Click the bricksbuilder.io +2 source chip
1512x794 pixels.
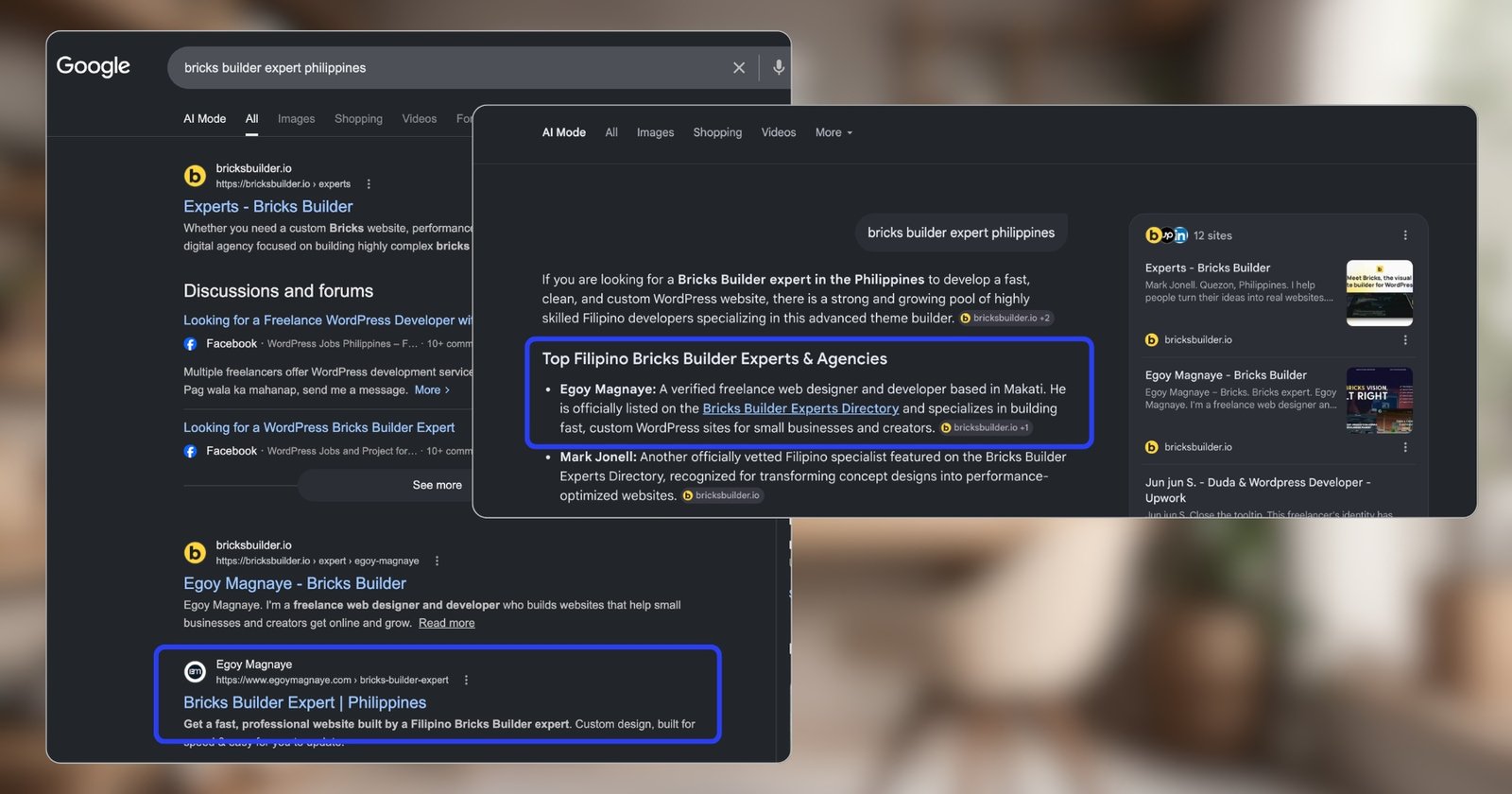click(x=1006, y=319)
